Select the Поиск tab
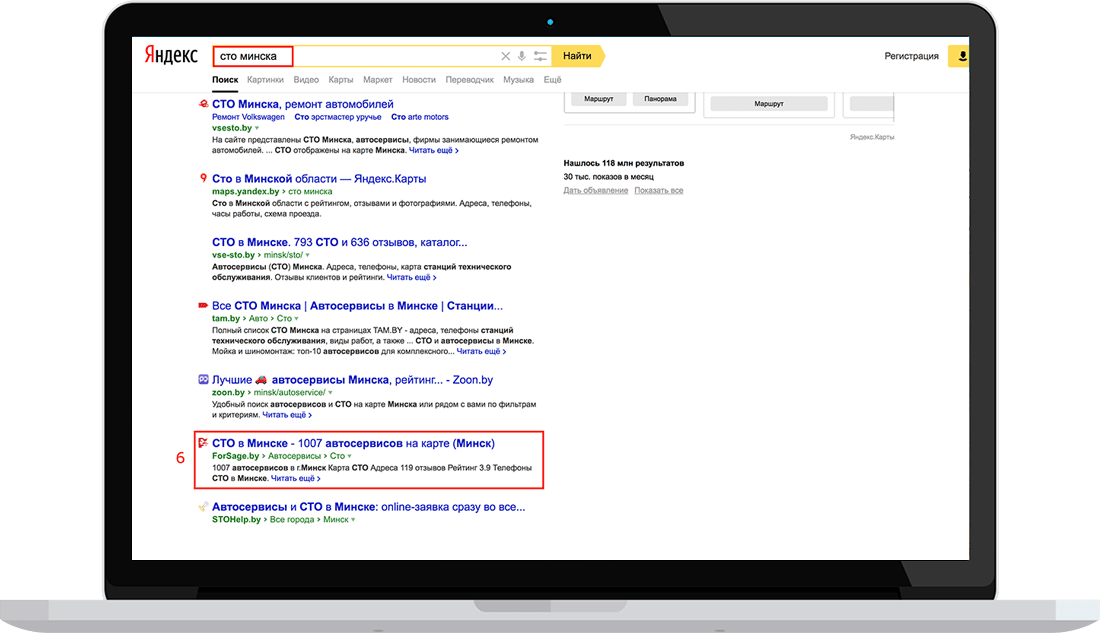 coord(225,80)
